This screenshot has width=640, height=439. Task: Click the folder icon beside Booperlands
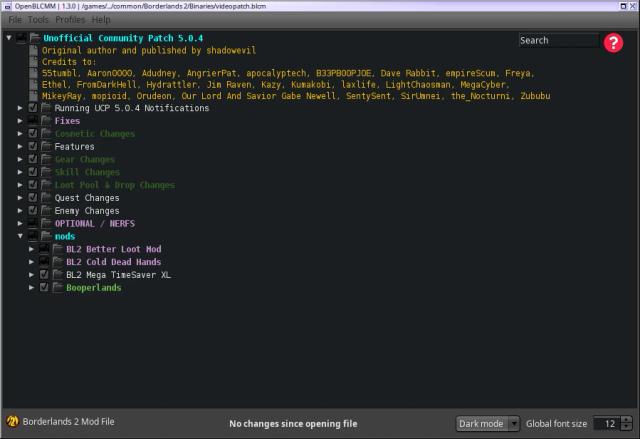57,288
